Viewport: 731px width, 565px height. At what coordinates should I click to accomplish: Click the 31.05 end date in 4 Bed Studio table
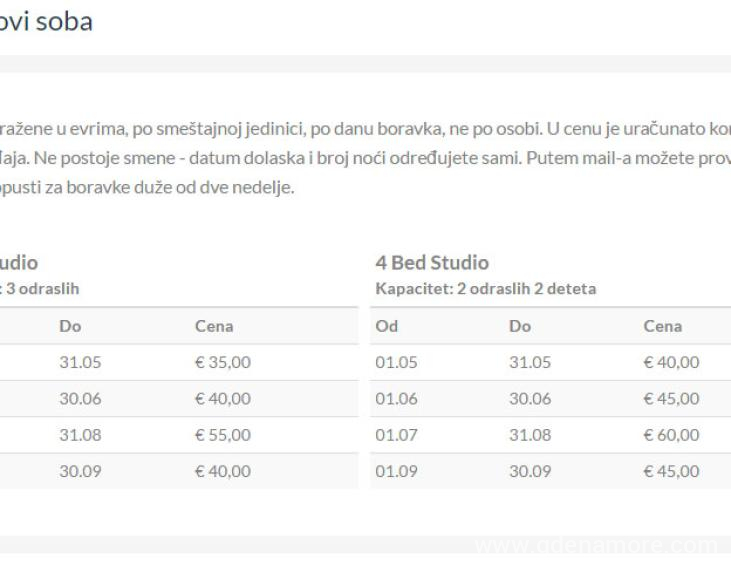click(x=530, y=362)
